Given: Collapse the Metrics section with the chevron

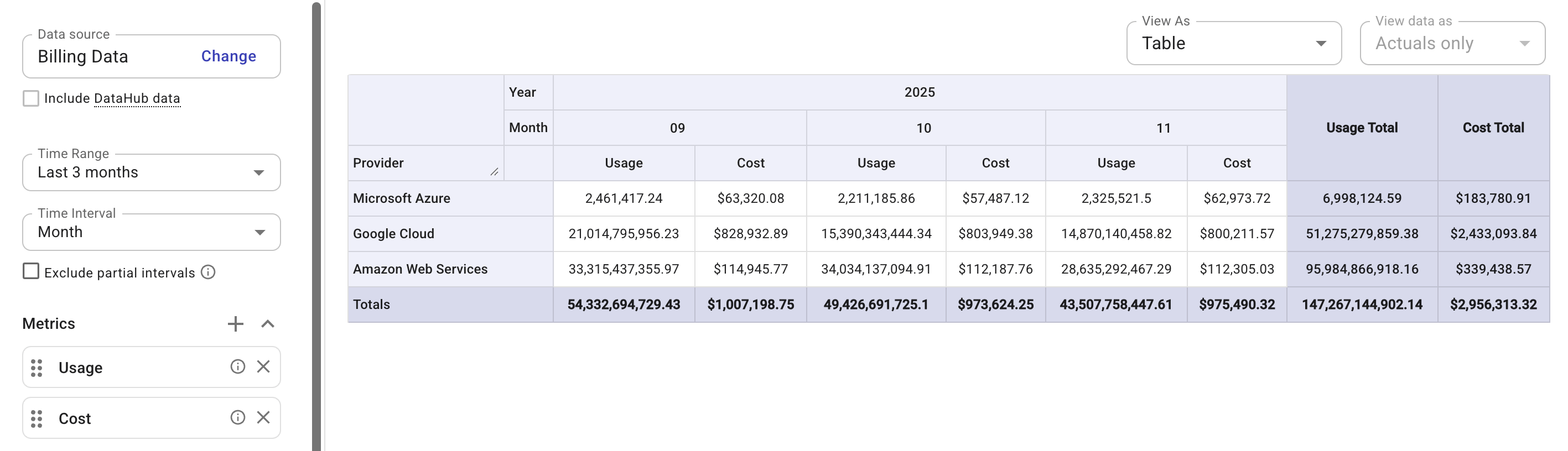Looking at the screenshot, I should [268, 324].
